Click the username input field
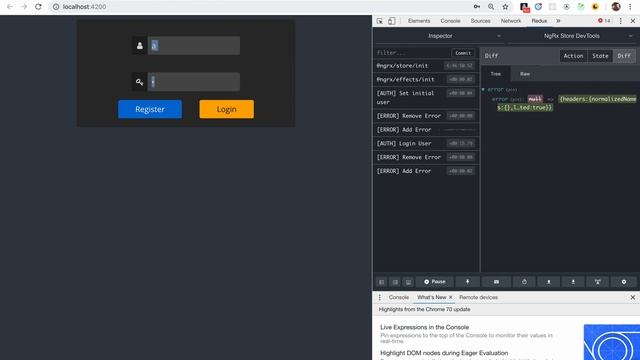The height and width of the screenshot is (360, 640). pos(194,45)
